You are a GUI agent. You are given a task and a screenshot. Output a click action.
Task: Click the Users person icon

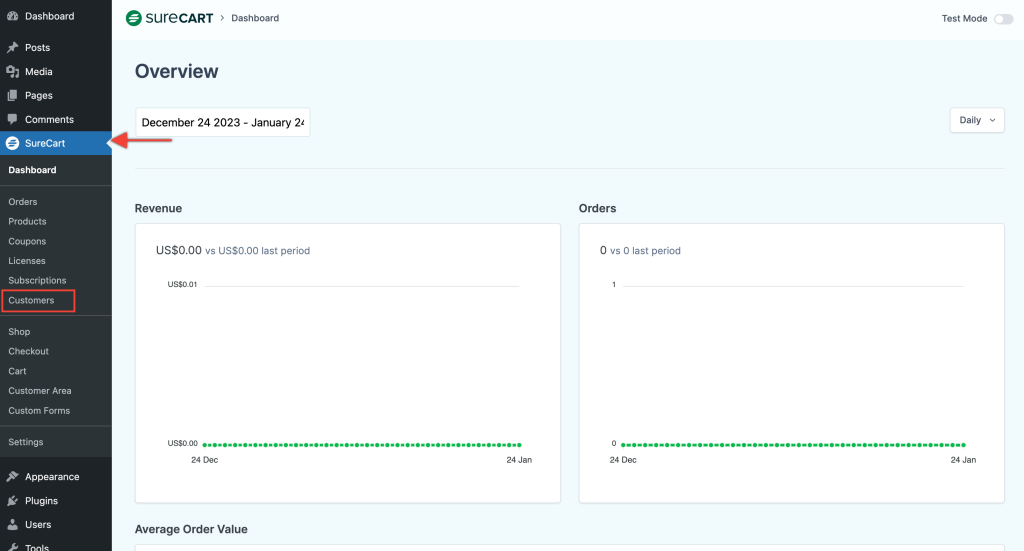12,525
